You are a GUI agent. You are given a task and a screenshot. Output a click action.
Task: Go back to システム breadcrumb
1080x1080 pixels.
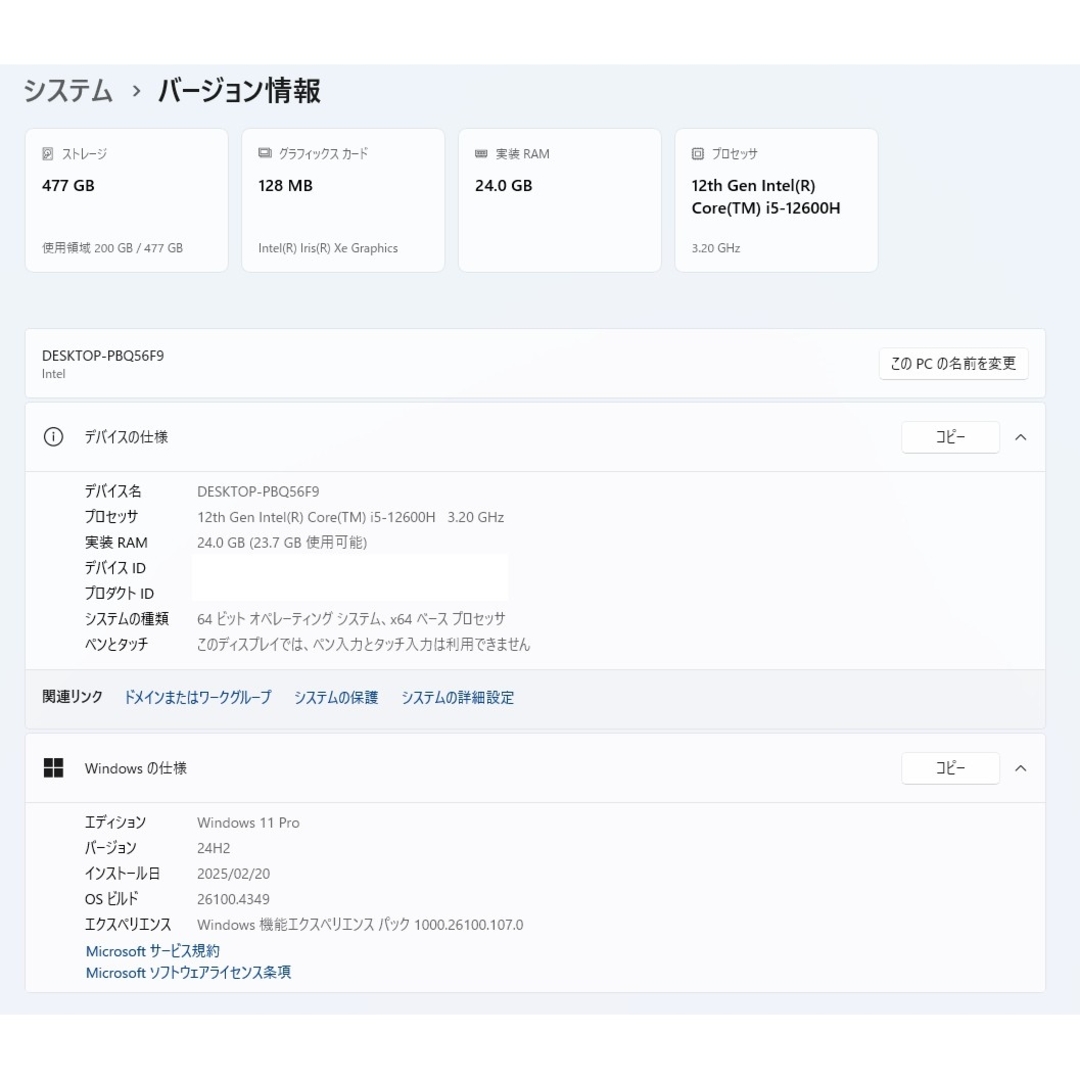point(68,91)
